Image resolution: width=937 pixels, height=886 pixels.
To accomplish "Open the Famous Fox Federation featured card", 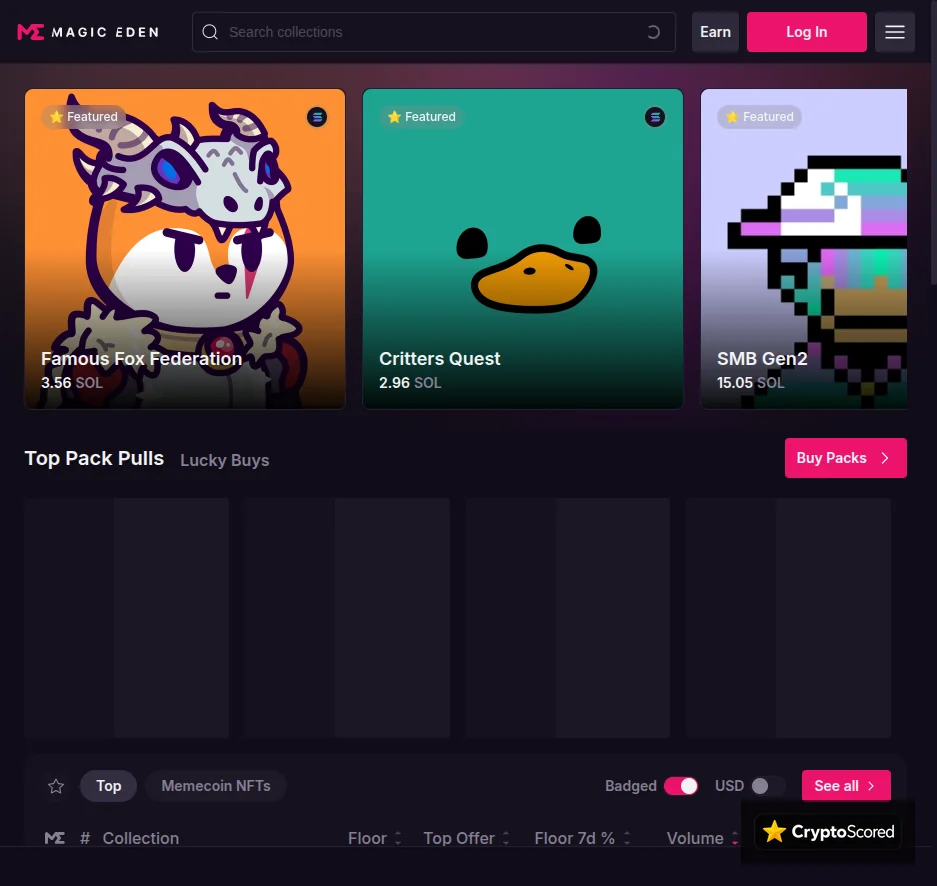I will (x=185, y=249).
